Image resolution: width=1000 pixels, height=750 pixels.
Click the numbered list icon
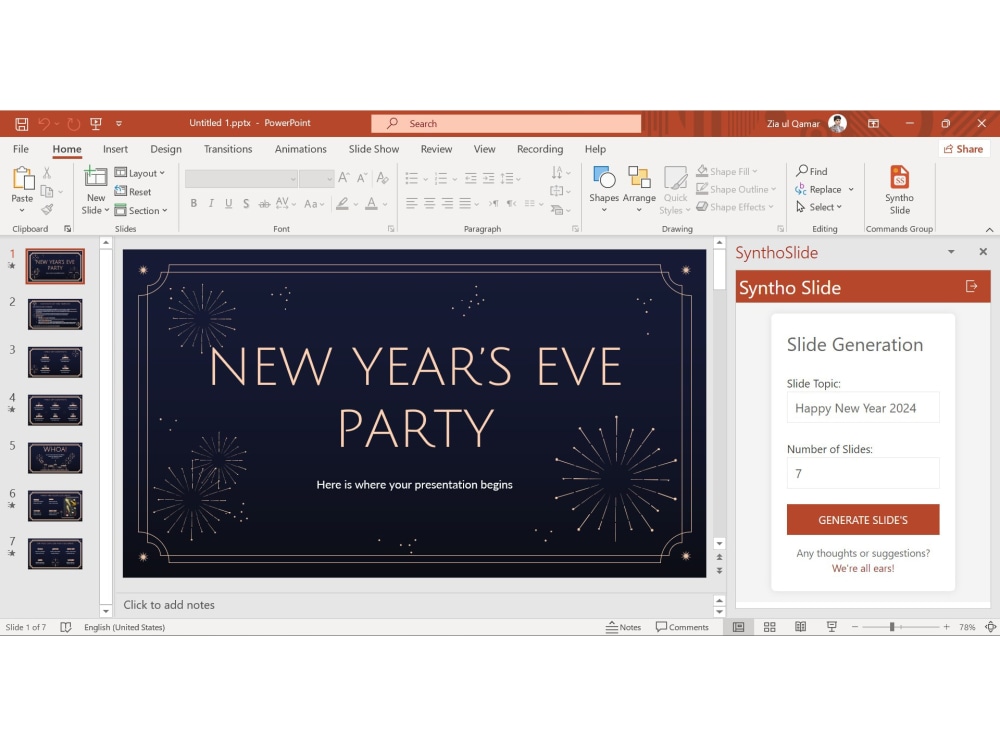[441, 178]
